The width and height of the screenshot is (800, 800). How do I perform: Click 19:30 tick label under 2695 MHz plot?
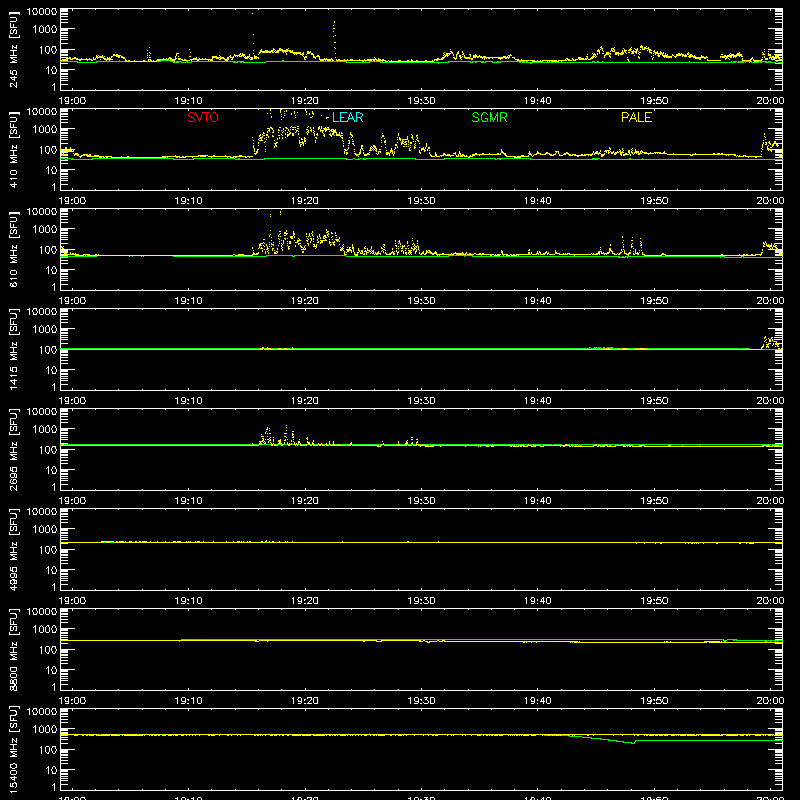tap(421, 501)
